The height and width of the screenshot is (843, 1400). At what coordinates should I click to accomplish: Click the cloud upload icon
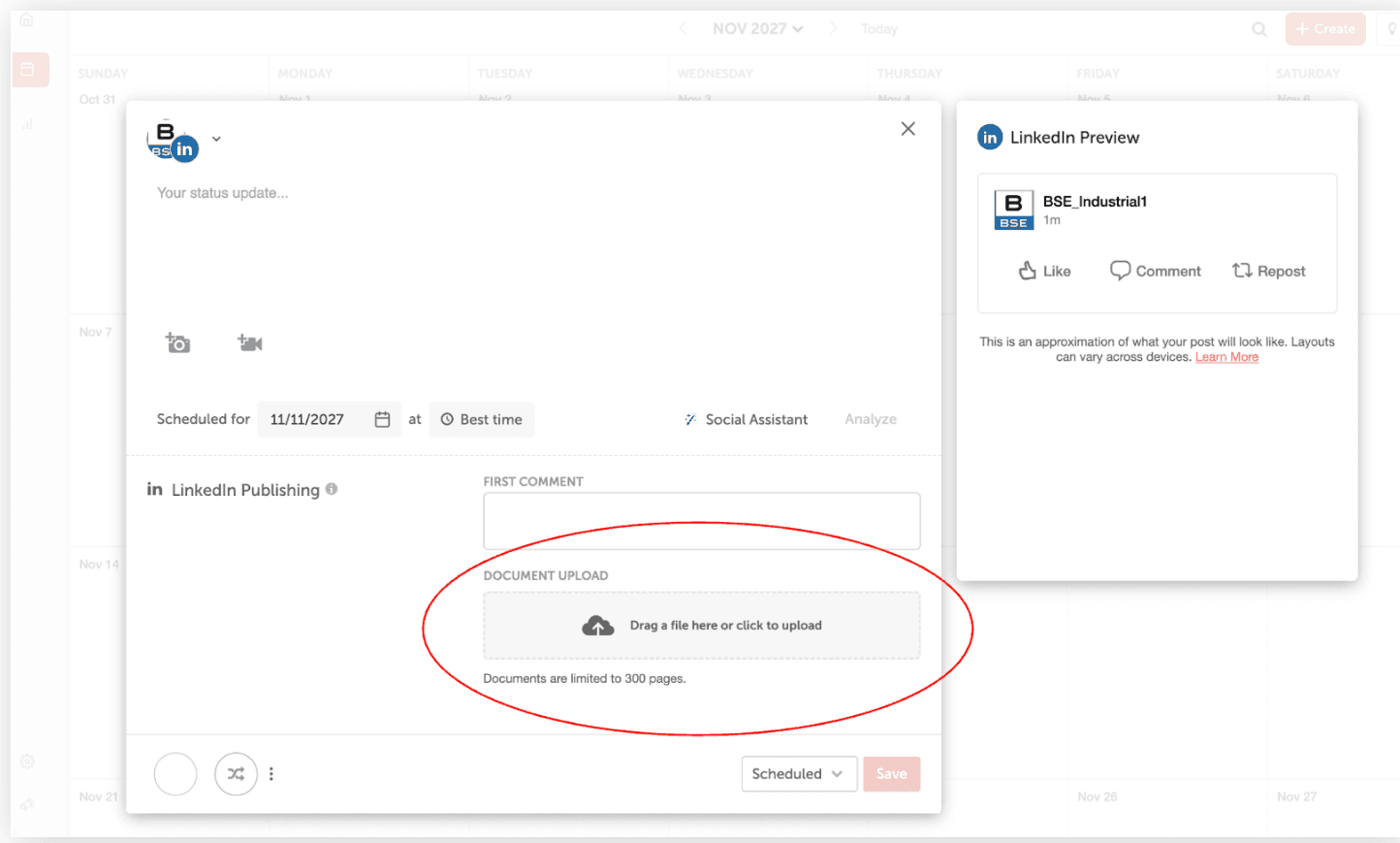tap(598, 626)
